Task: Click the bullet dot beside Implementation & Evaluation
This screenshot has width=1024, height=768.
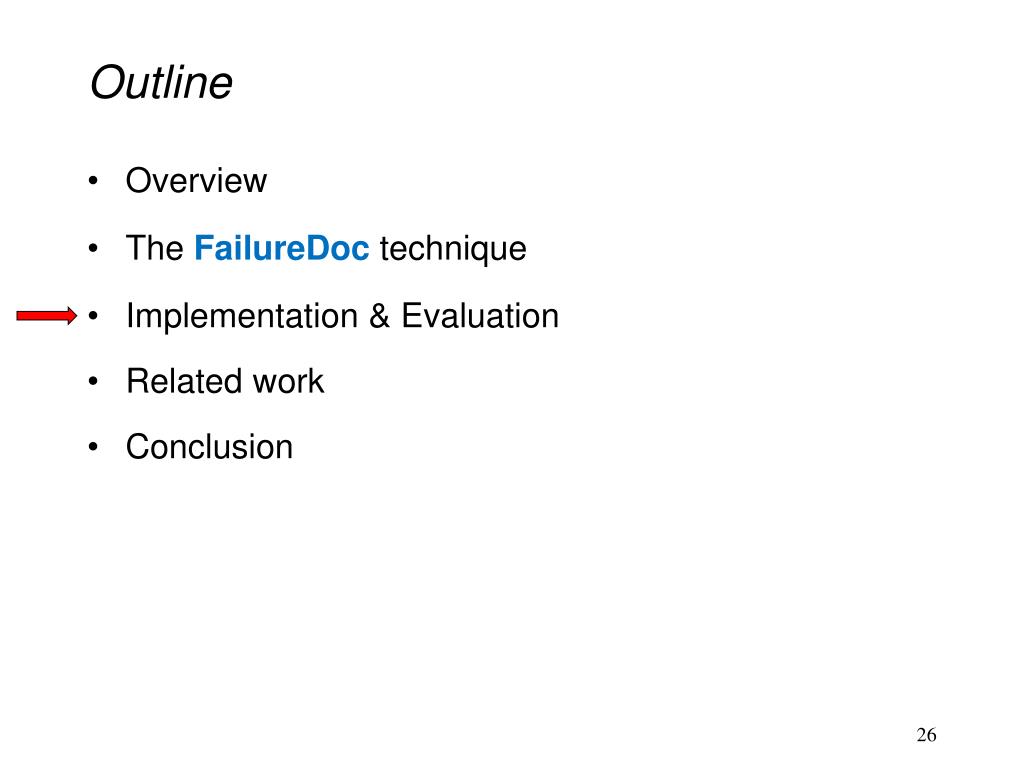Action: (x=94, y=317)
